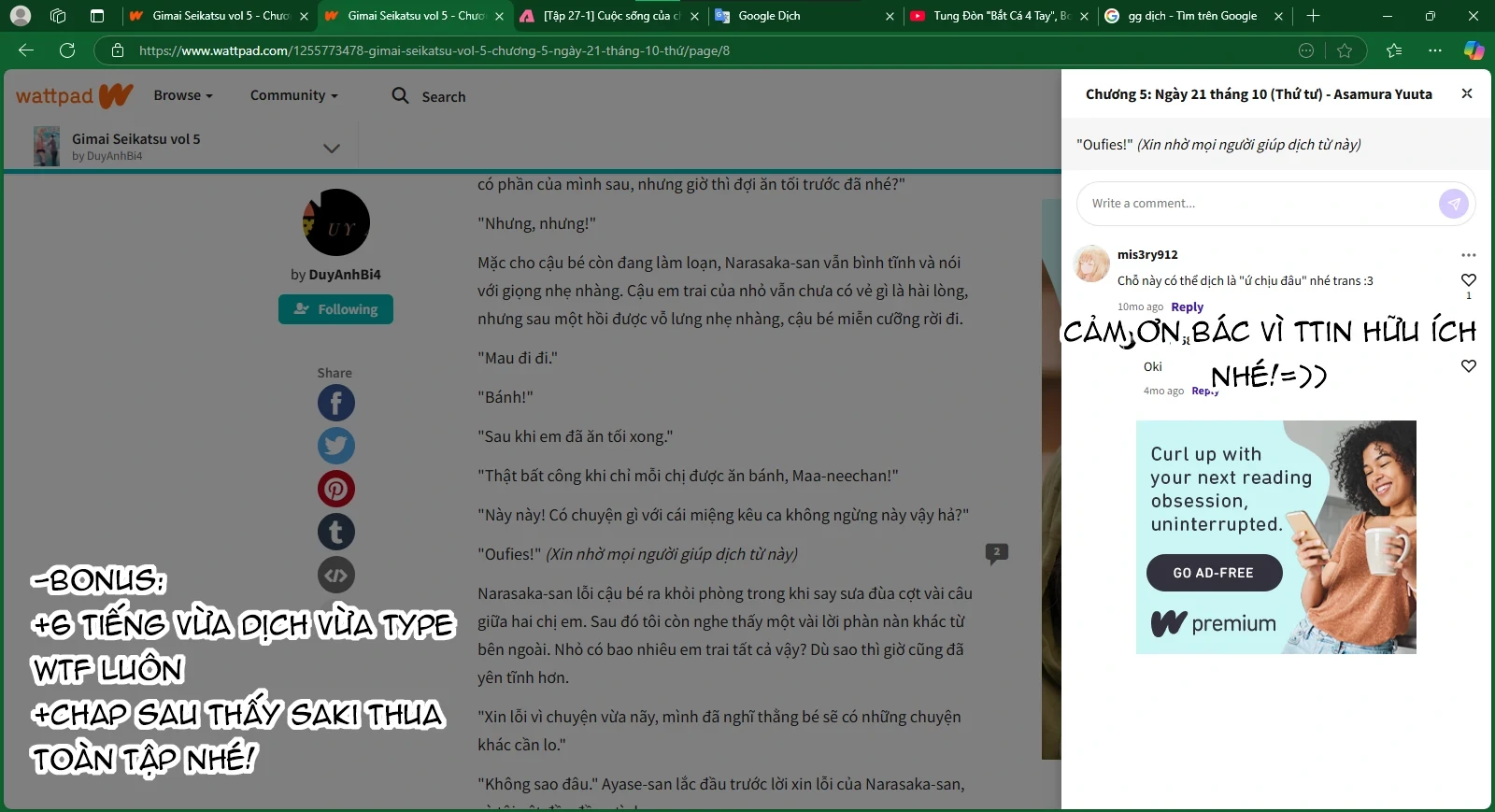The width and height of the screenshot is (1495, 812).
Task: Click the Oki comment text
Action: (x=1153, y=366)
